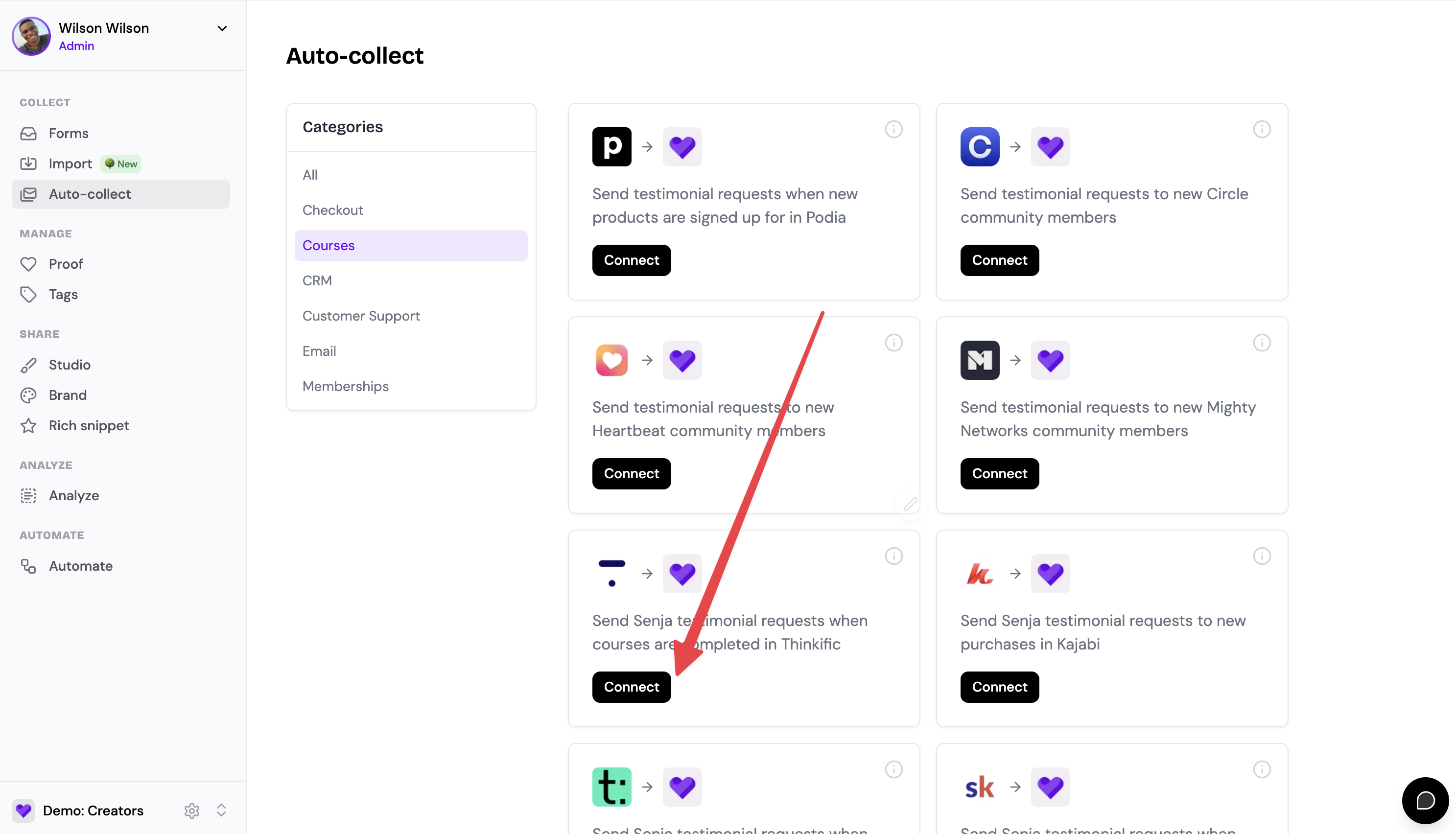Click the Senja heart icon on Podia card
Image resolution: width=1456 pixels, height=834 pixels.
[682, 147]
